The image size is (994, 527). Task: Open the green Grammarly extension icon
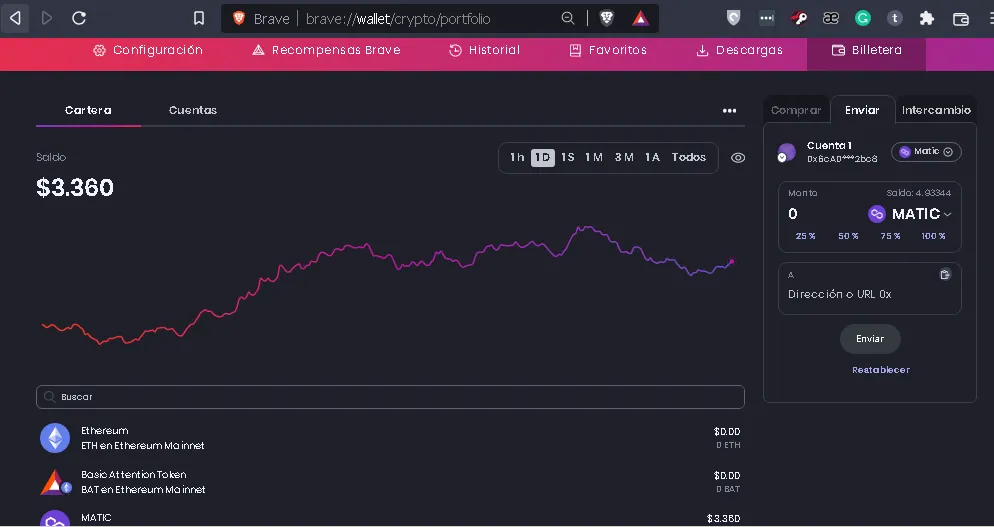click(863, 18)
